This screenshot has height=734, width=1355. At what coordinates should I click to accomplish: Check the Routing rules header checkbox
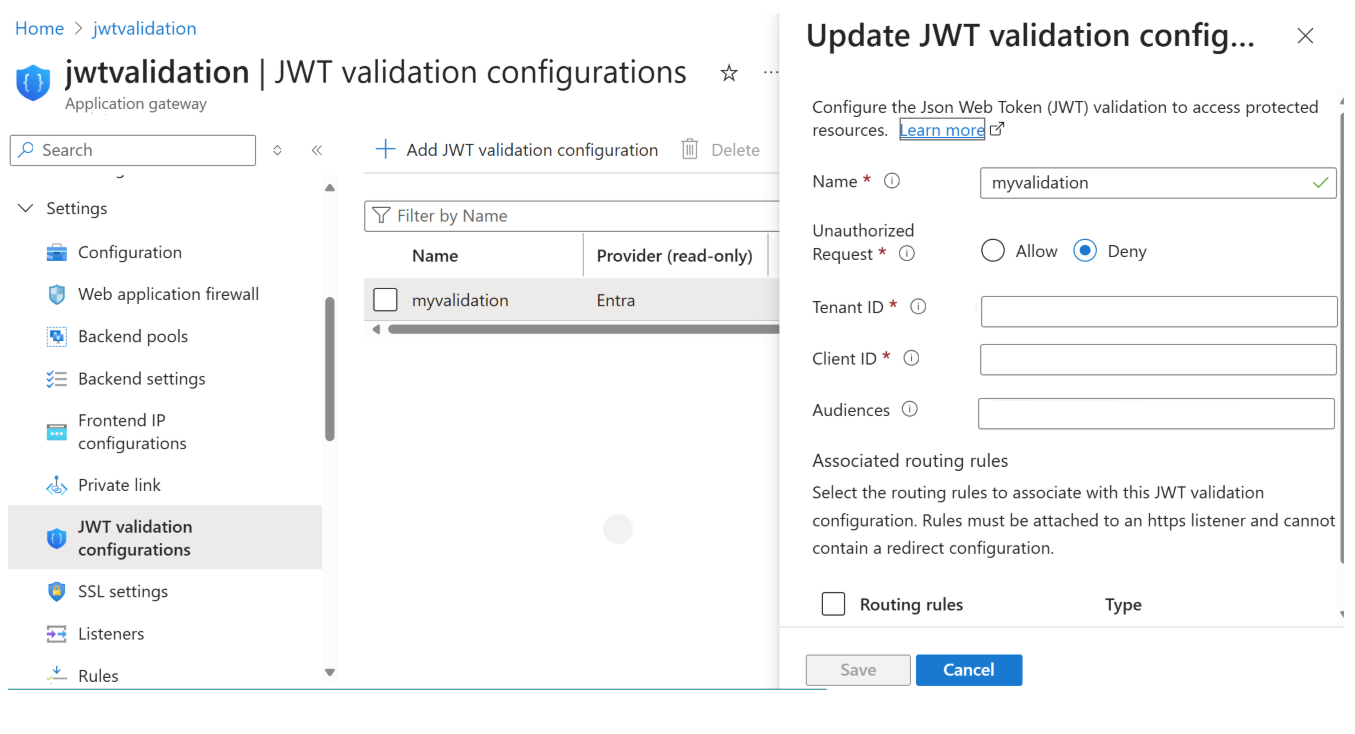(x=833, y=603)
